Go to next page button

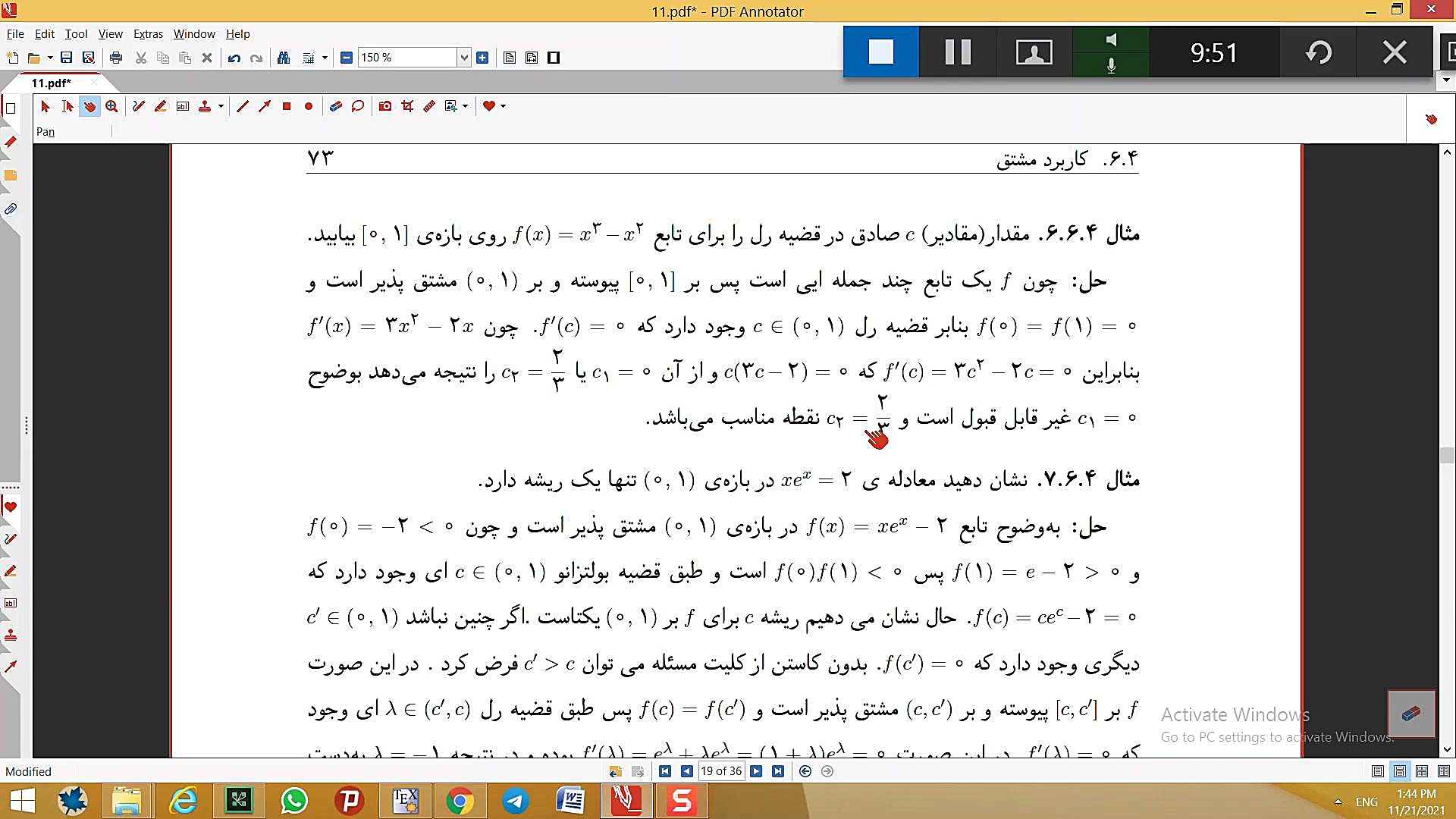click(x=756, y=771)
